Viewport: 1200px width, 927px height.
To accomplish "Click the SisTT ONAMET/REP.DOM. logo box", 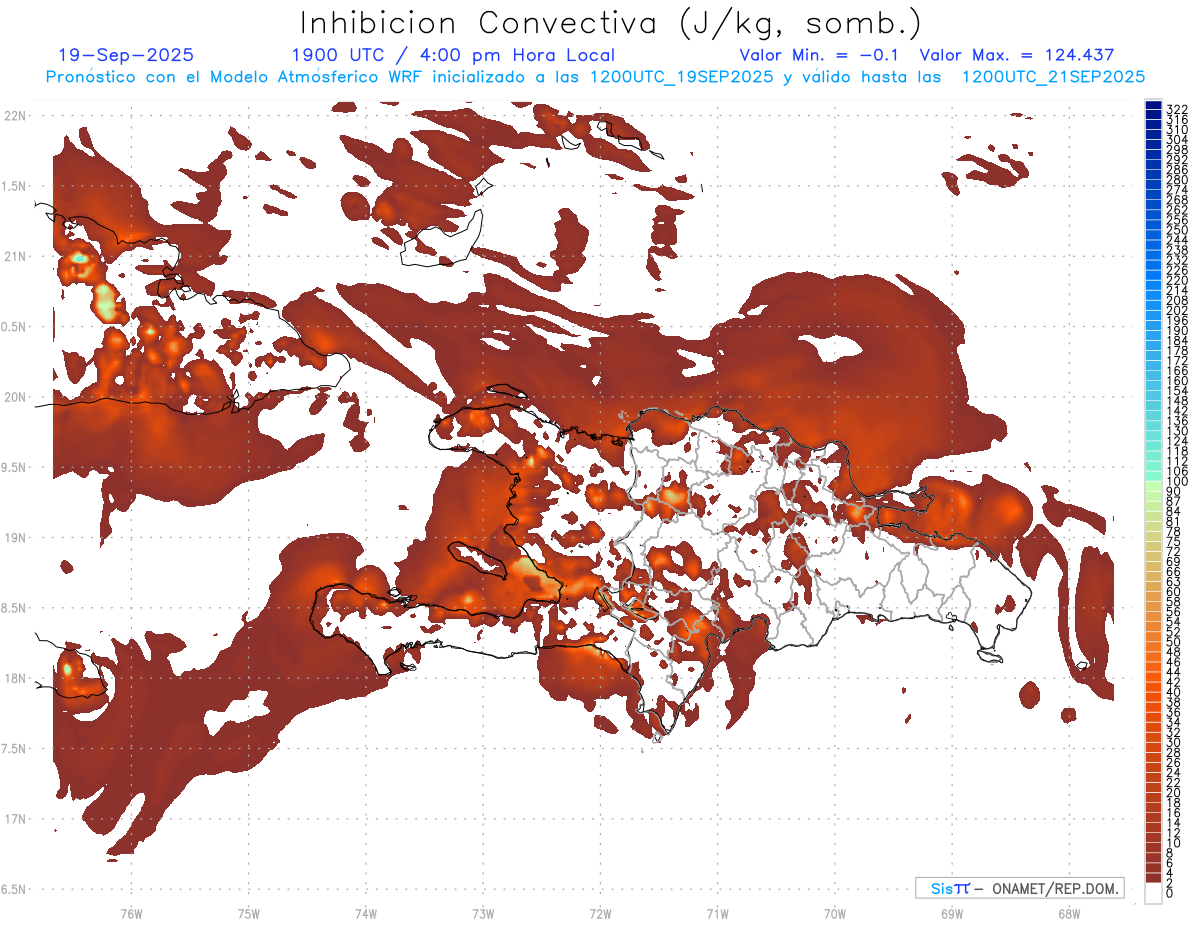I will point(1019,888).
